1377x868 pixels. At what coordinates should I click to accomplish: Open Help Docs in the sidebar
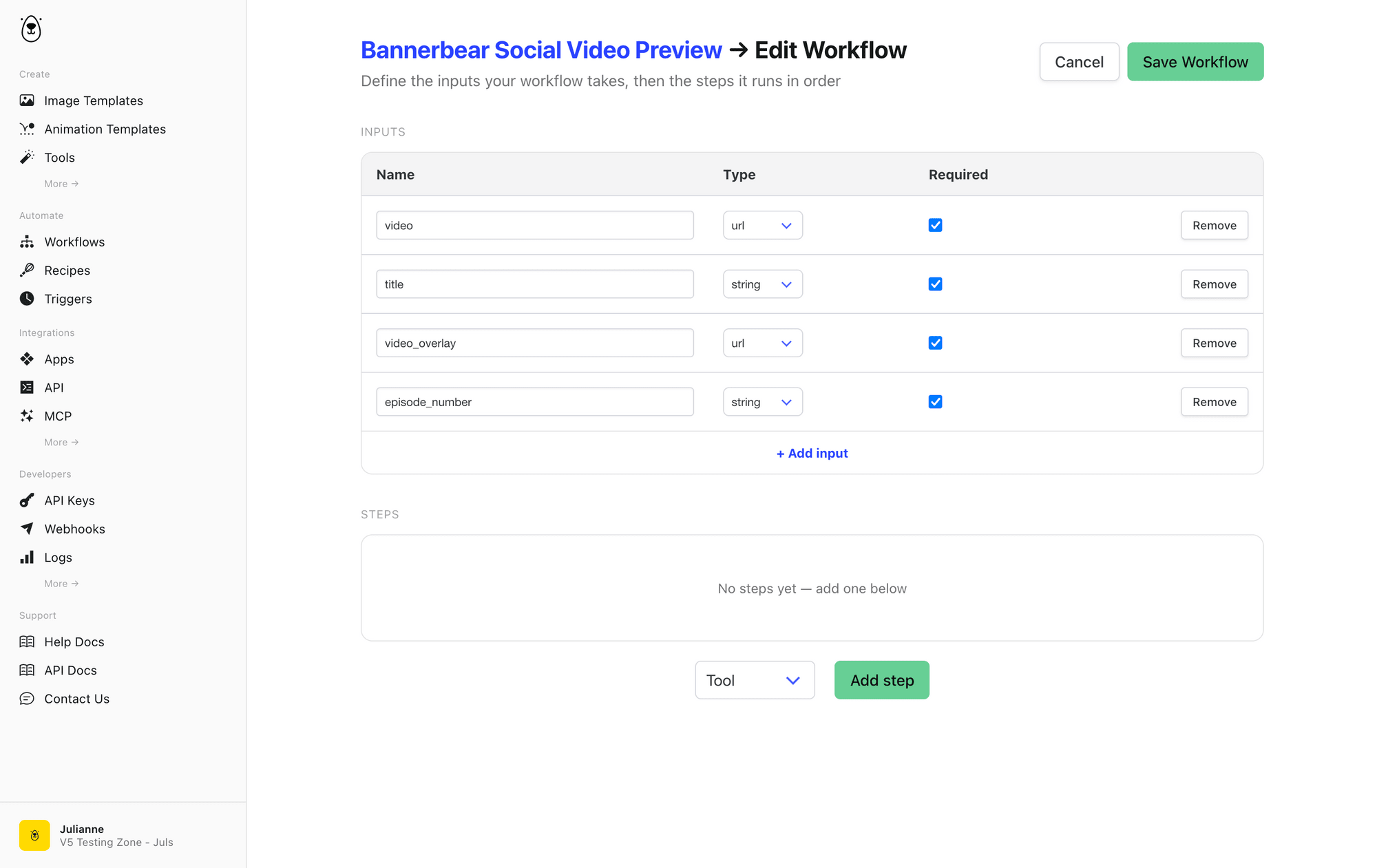tap(74, 642)
